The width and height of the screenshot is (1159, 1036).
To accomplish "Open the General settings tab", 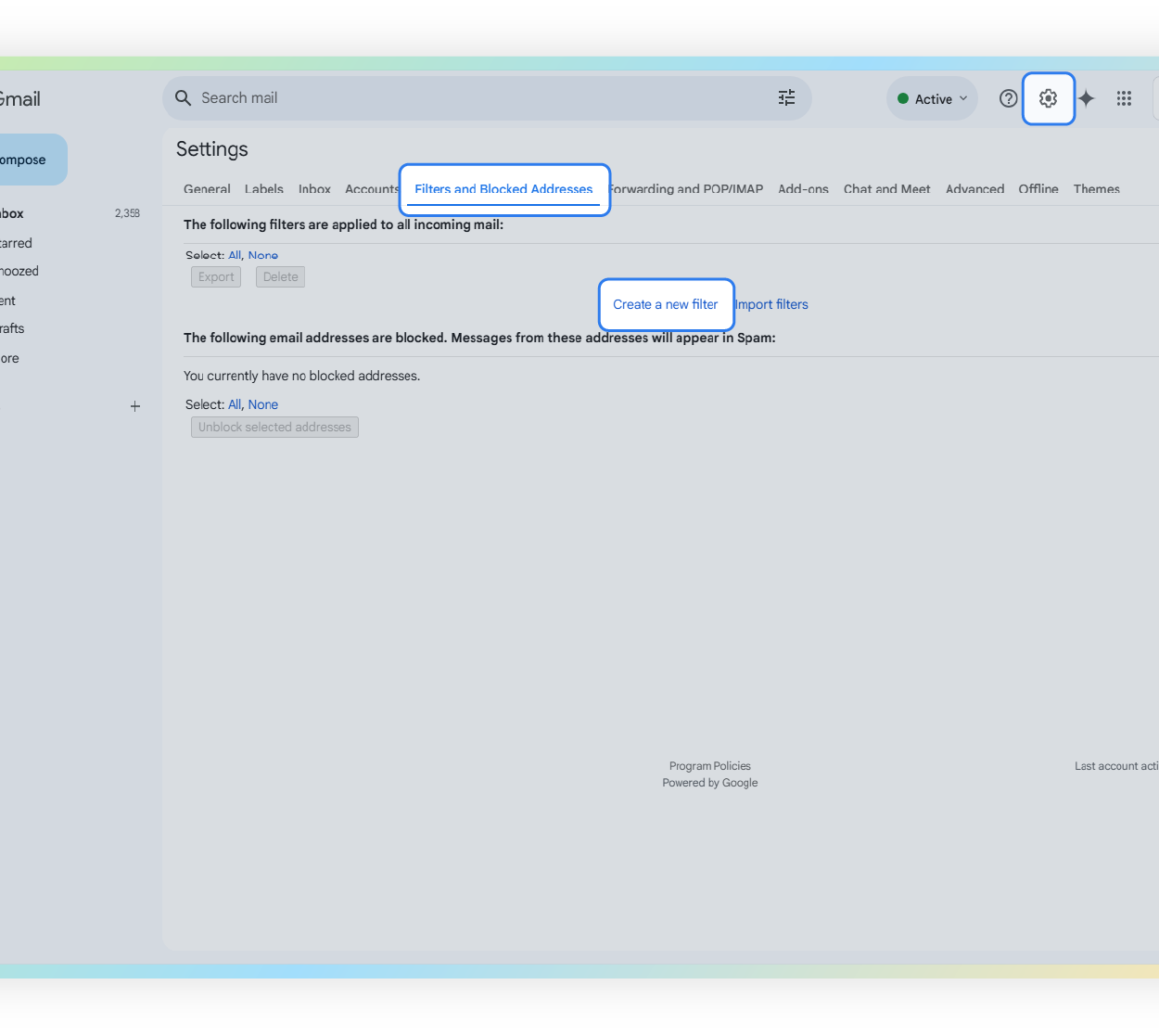I will 207,189.
